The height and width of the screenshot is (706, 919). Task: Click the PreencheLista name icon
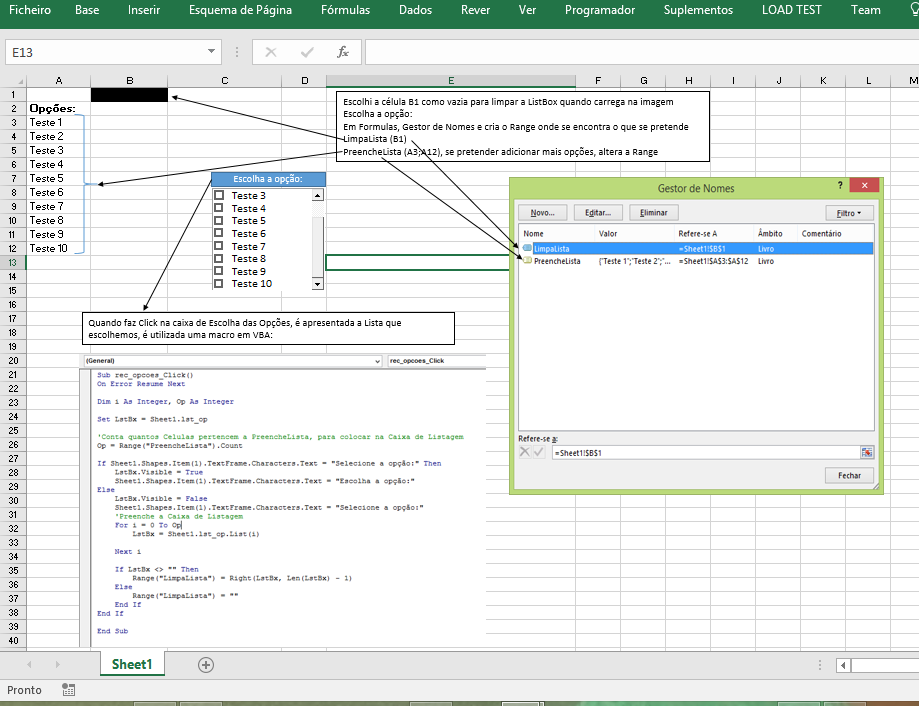(527, 260)
